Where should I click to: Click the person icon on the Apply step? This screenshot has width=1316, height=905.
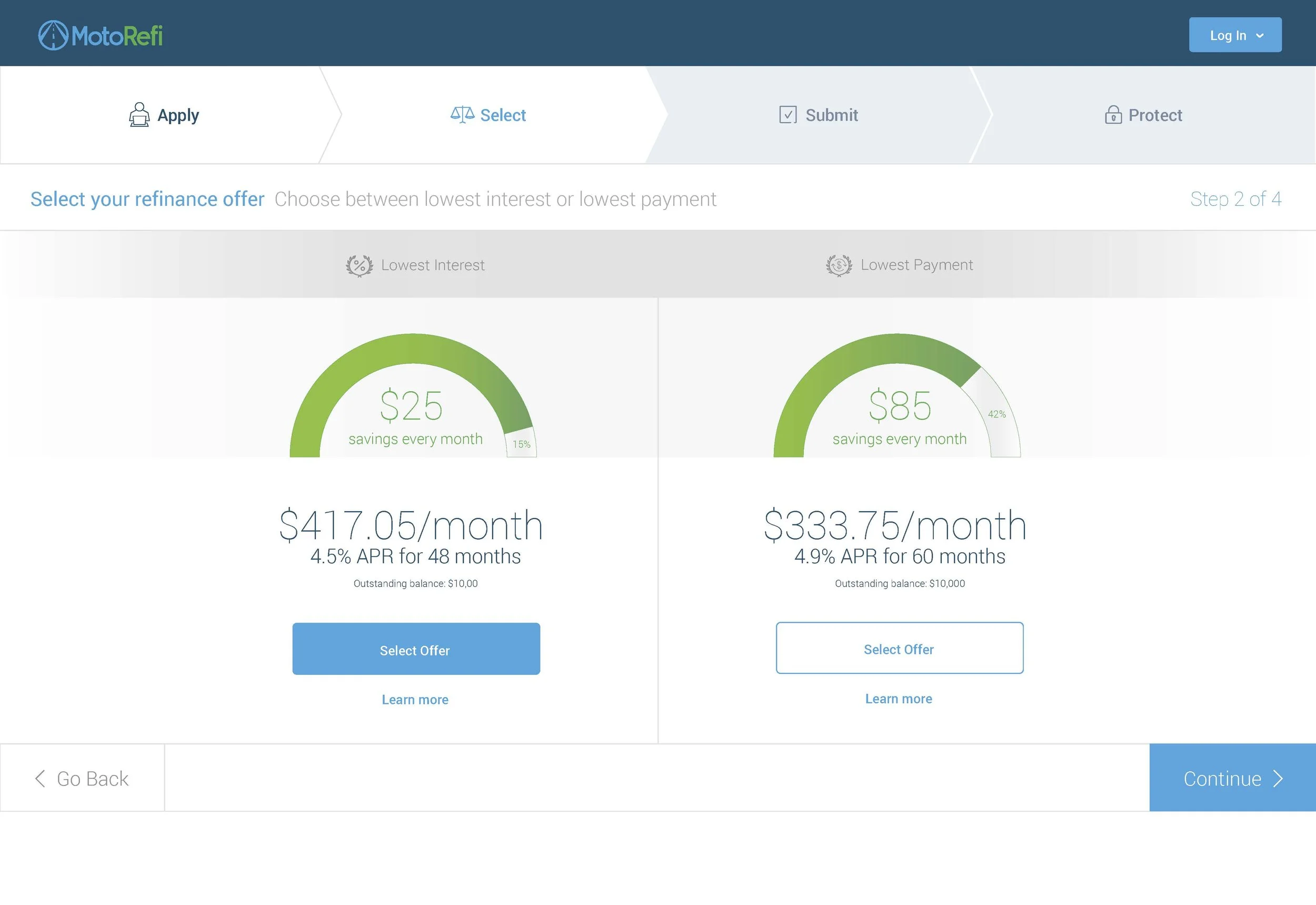[x=139, y=115]
